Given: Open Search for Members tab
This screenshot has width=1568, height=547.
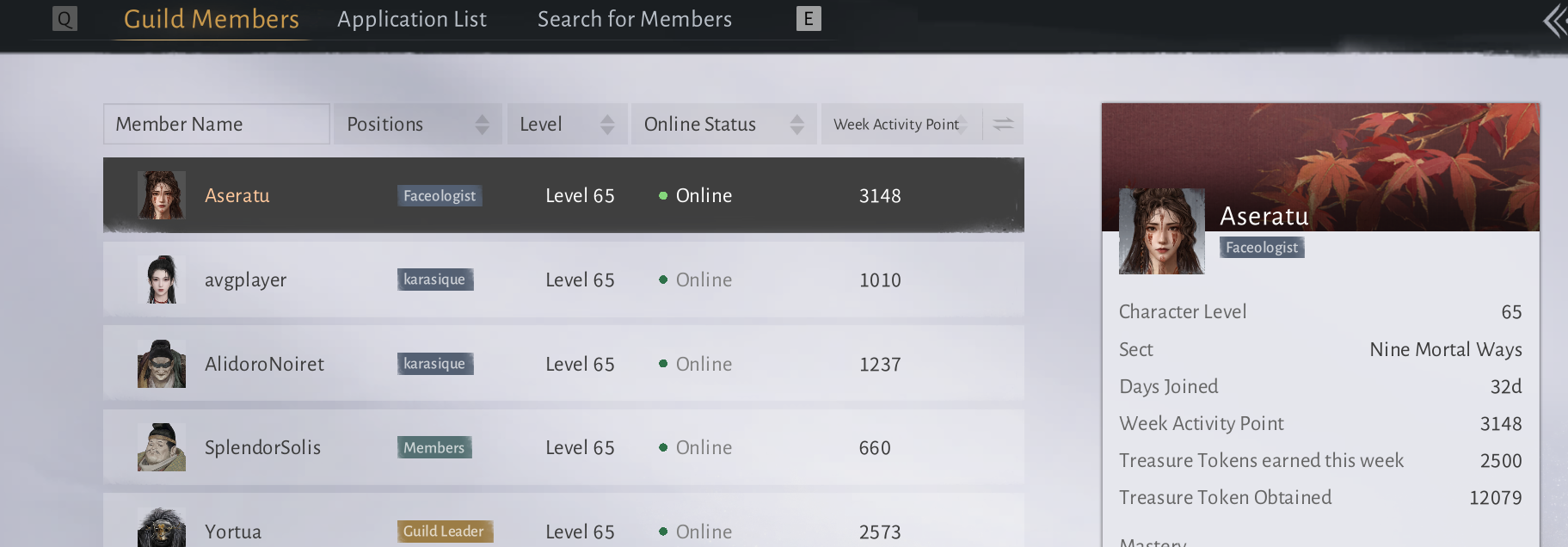Looking at the screenshot, I should [635, 19].
